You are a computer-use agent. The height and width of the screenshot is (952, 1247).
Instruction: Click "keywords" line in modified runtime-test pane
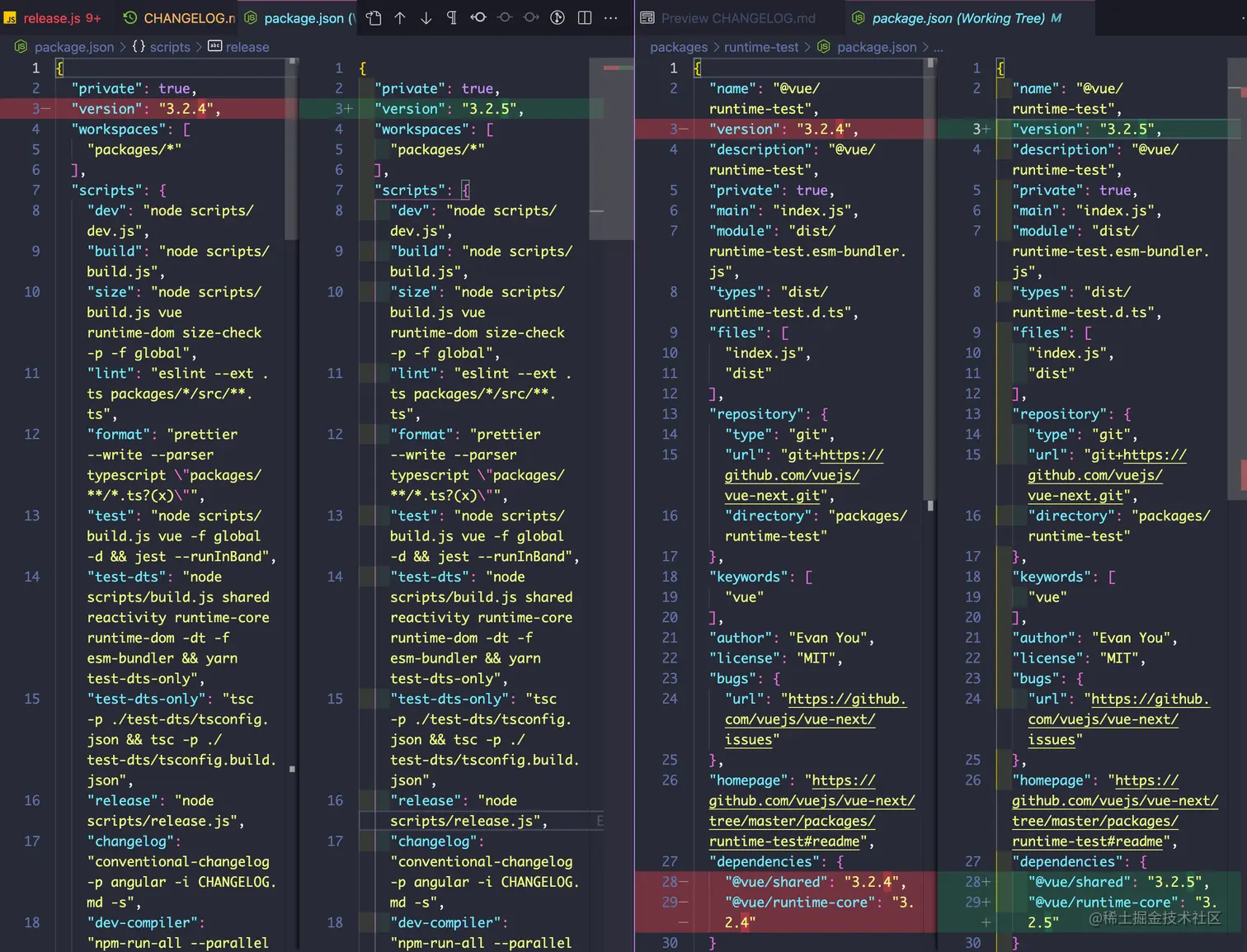tap(1064, 577)
